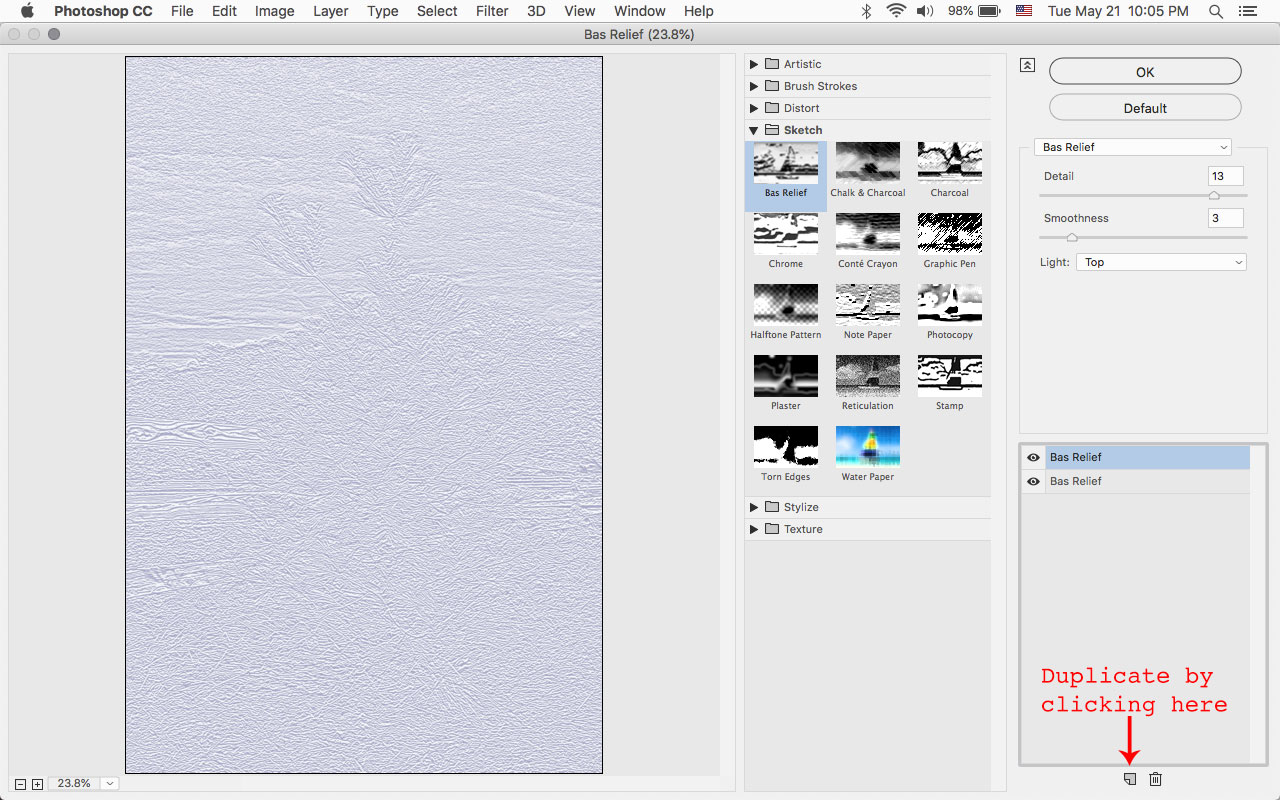Select the Water Paper filter thumbnail
This screenshot has height=800, width=1280.
point(867,447)
